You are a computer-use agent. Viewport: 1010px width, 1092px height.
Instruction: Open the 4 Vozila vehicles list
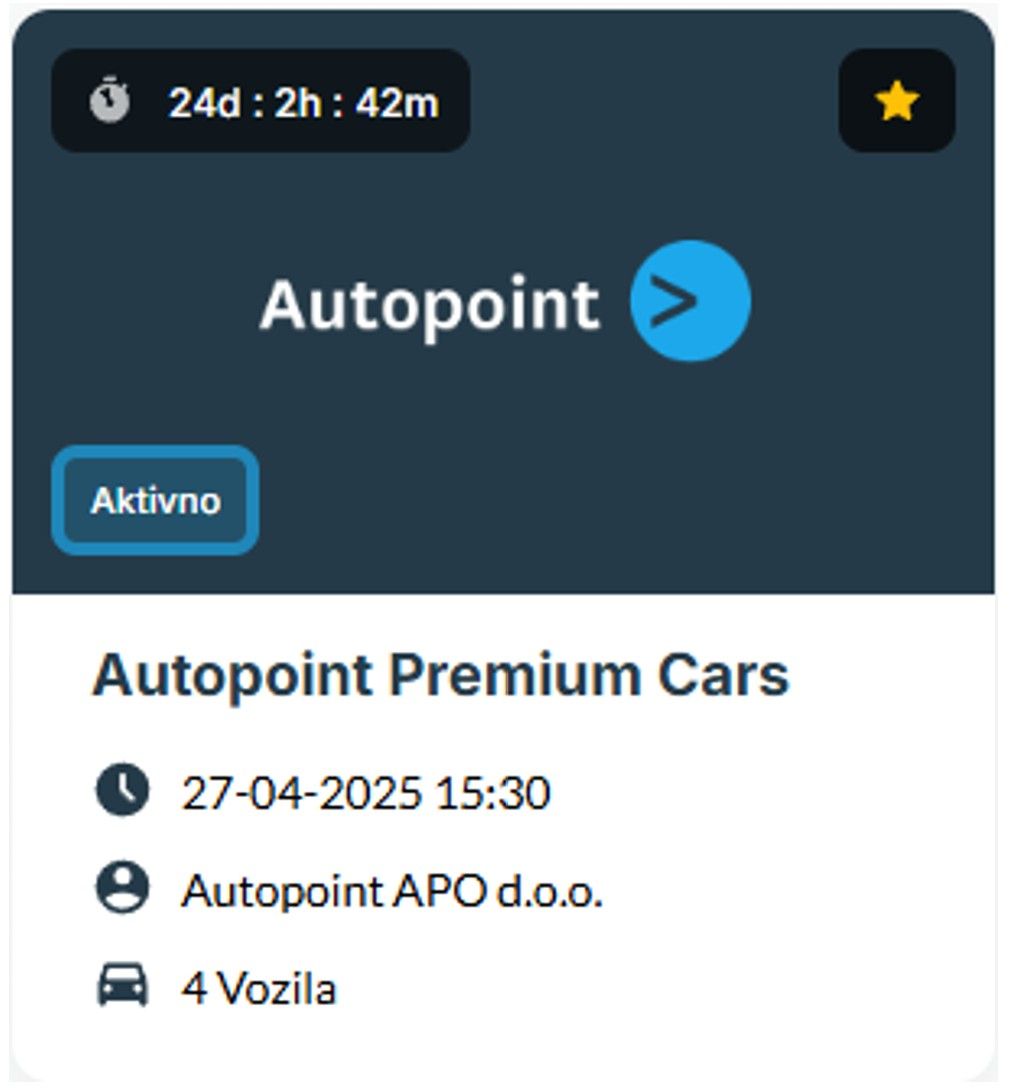pyautogui.click(x=259, y=988)
